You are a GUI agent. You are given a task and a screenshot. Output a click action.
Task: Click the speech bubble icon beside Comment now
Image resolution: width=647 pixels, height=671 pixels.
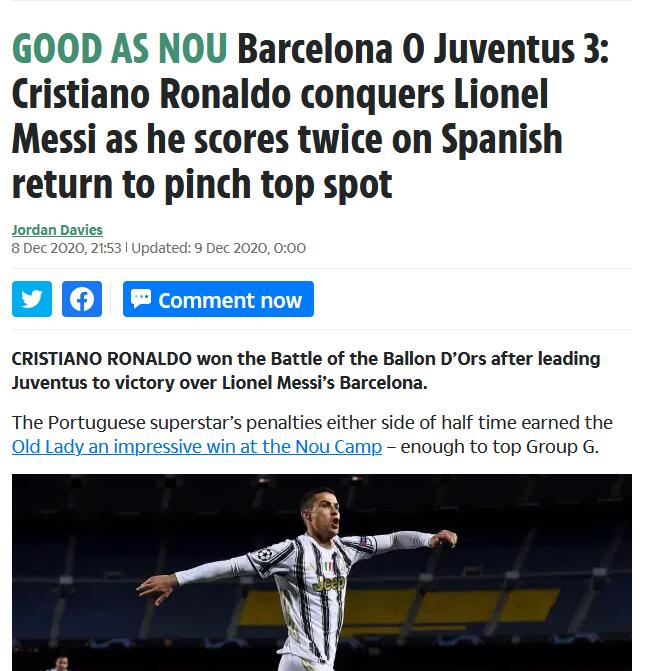(x=141, y=299)
